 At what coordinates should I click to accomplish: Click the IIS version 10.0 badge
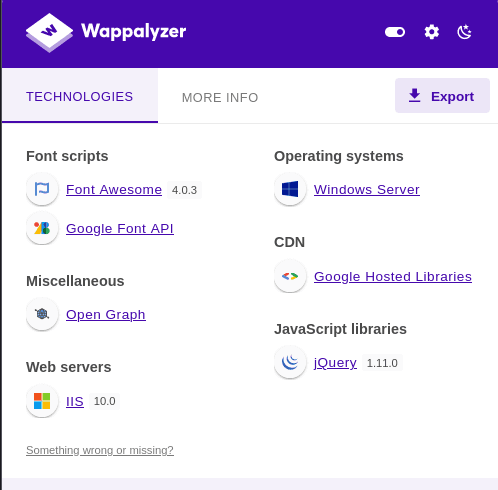point(104,401)
